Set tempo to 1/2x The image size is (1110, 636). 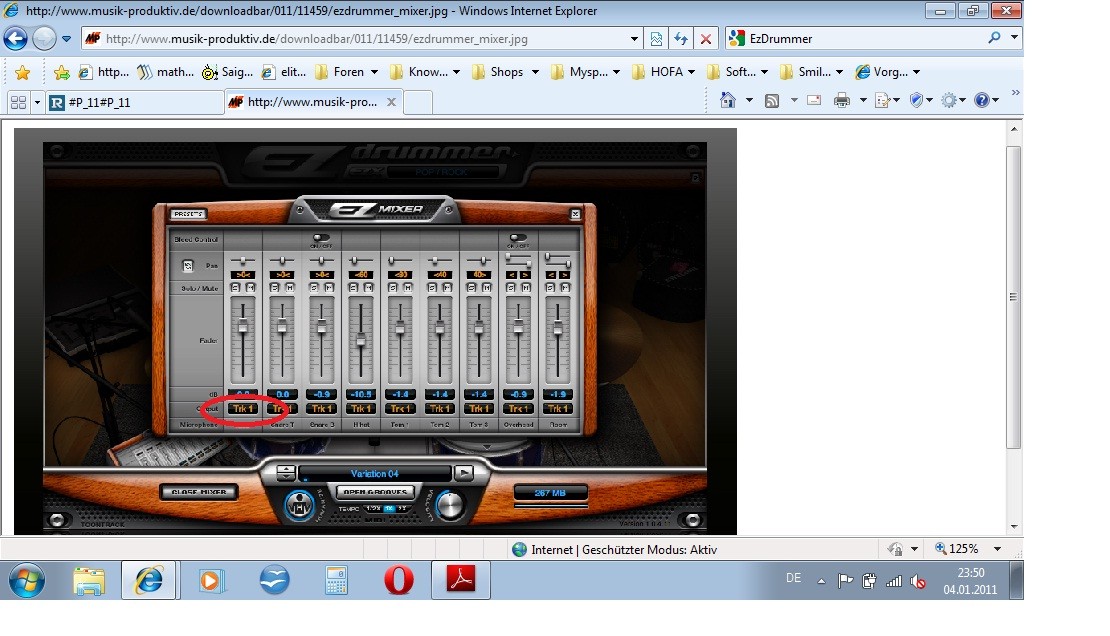click(374, 509)
